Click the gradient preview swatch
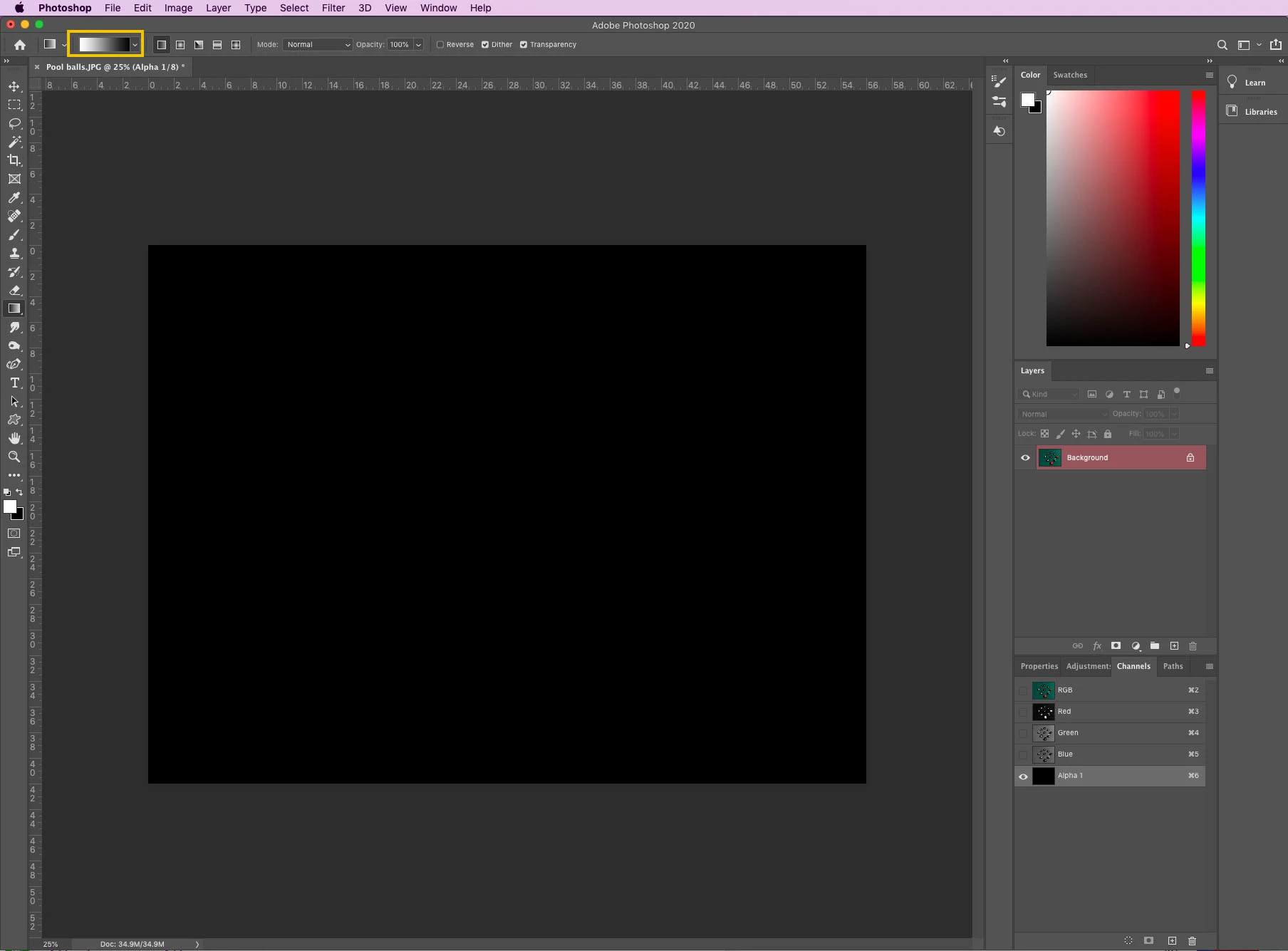The image size is (1288, 951). coord(104,45)
